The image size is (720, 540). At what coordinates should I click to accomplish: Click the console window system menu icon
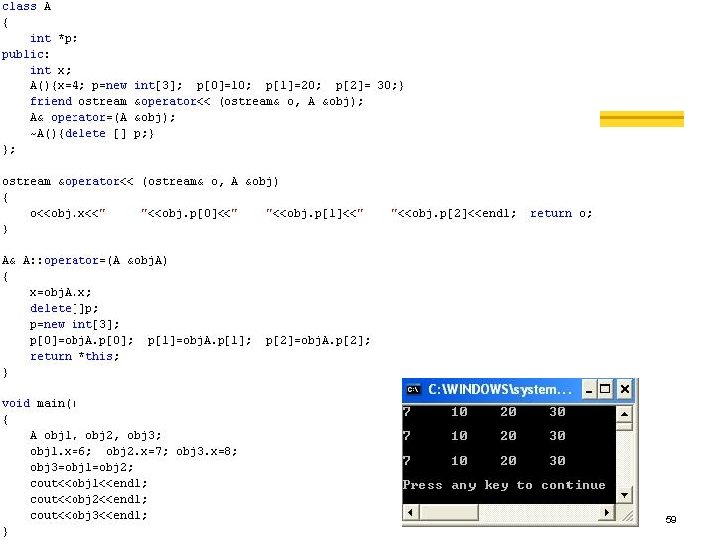413,389
